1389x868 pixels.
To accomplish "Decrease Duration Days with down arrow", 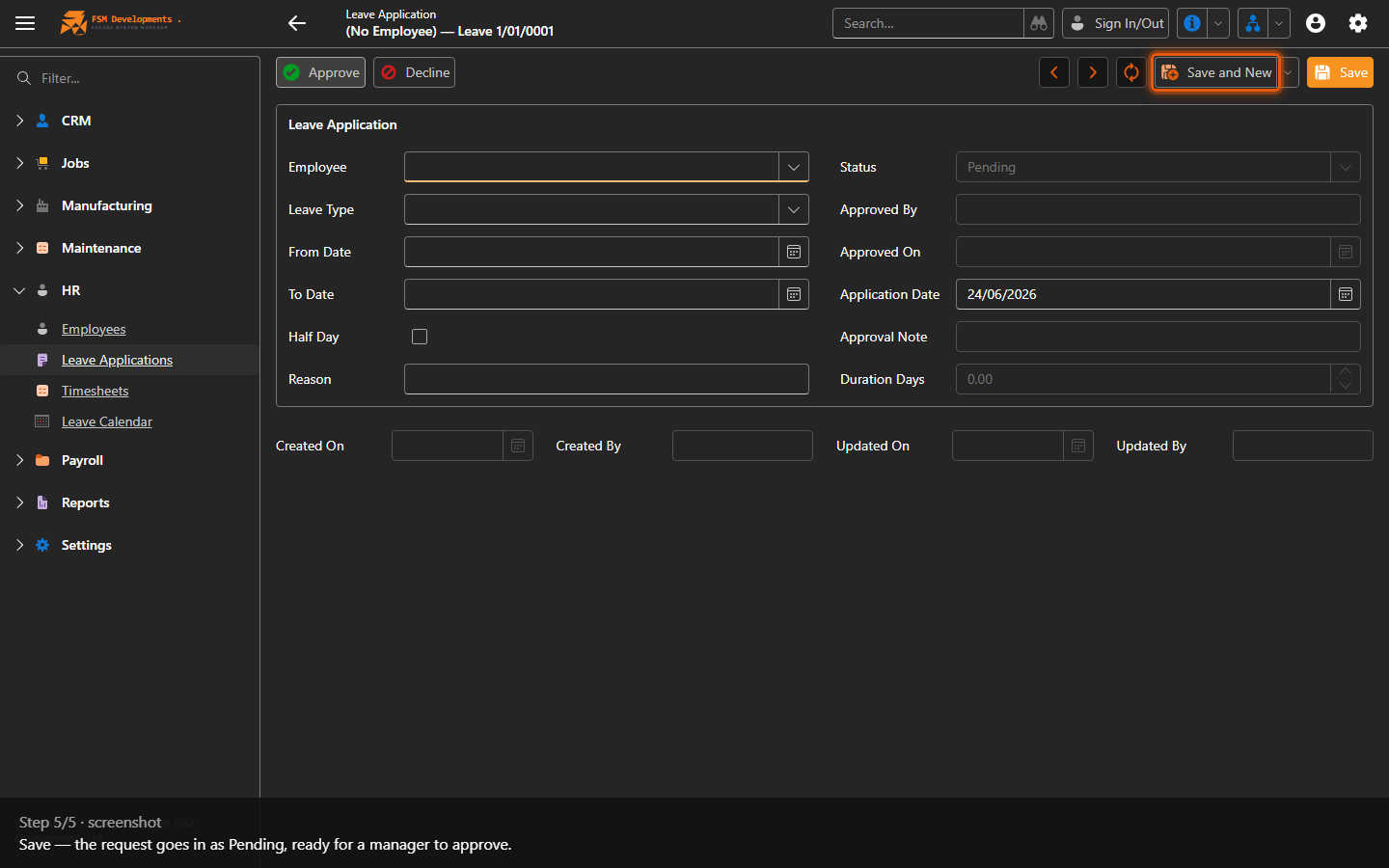I will click(1346, 386).
